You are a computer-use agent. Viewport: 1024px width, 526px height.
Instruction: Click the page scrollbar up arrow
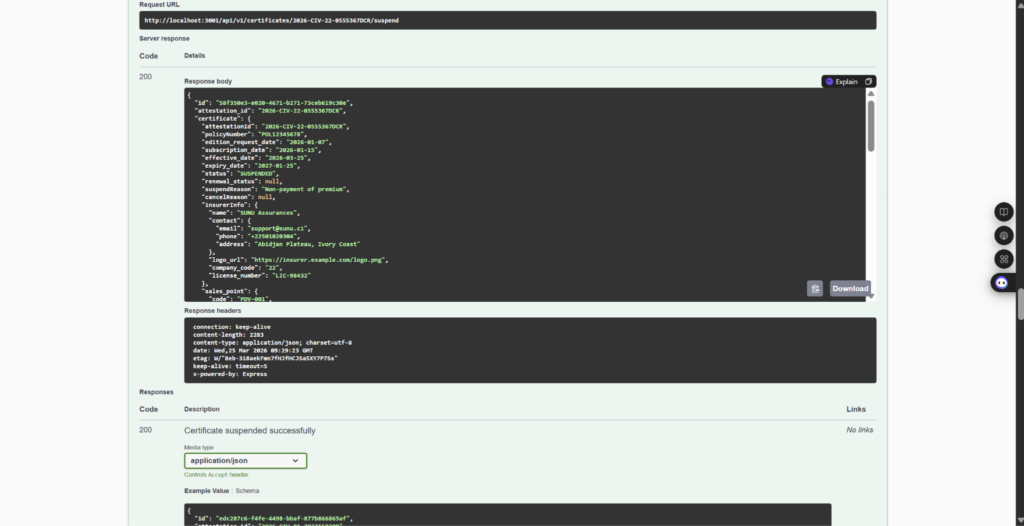pos(1020,4)
